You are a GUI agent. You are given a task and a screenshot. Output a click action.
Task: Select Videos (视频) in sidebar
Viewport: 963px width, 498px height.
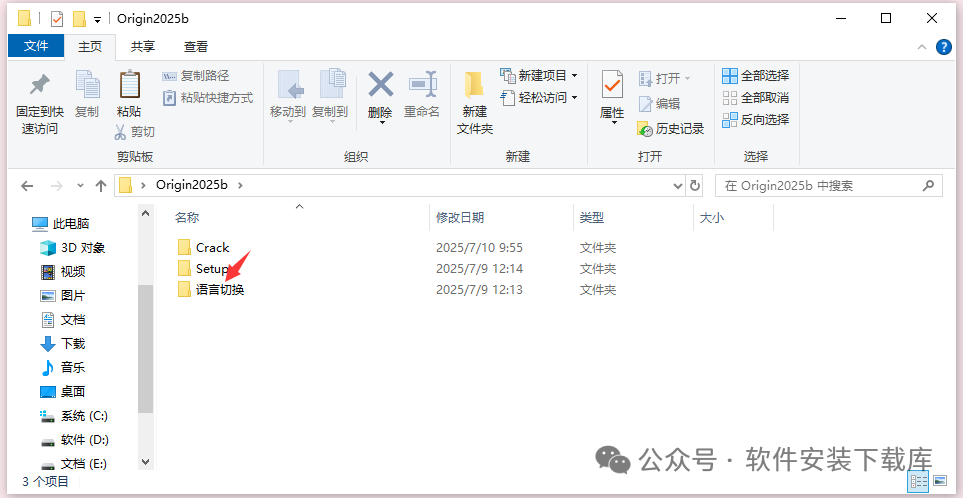(63, 271)
